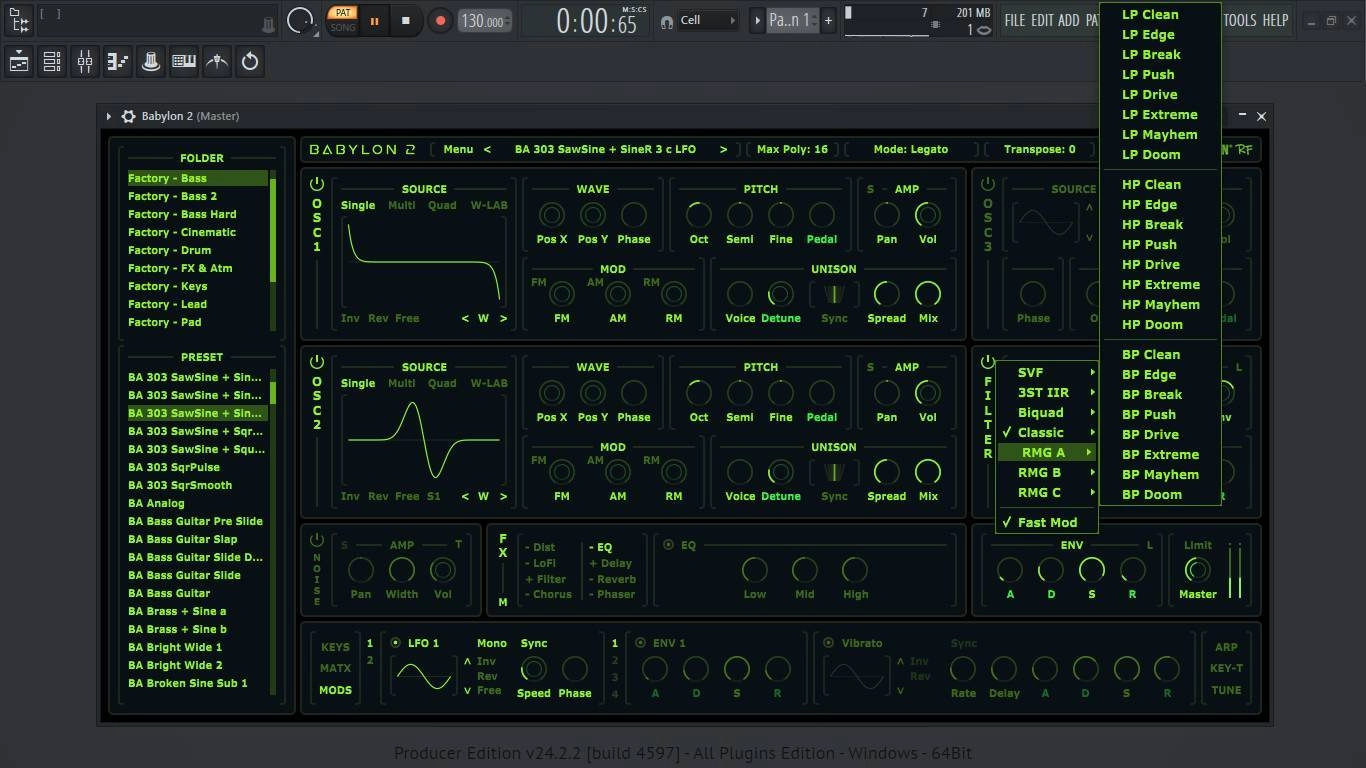Choose BP Extreme filter type
1366x768 pixels.
[1160, 454]
